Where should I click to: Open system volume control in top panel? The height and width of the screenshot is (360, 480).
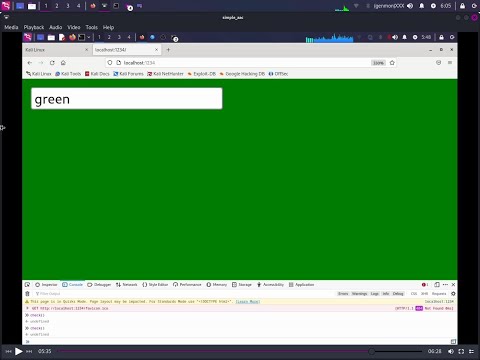(x=410, y=6)
